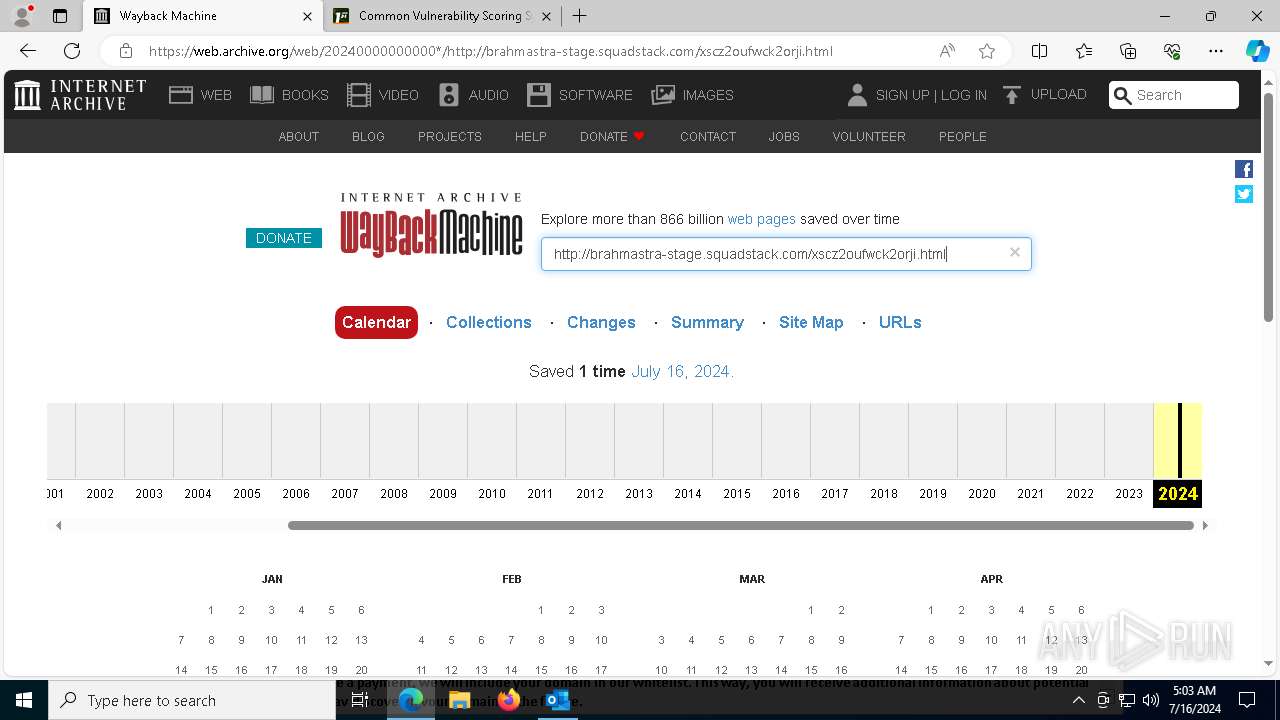Click the DONATE button beside Wayback logo

point(284,238)
